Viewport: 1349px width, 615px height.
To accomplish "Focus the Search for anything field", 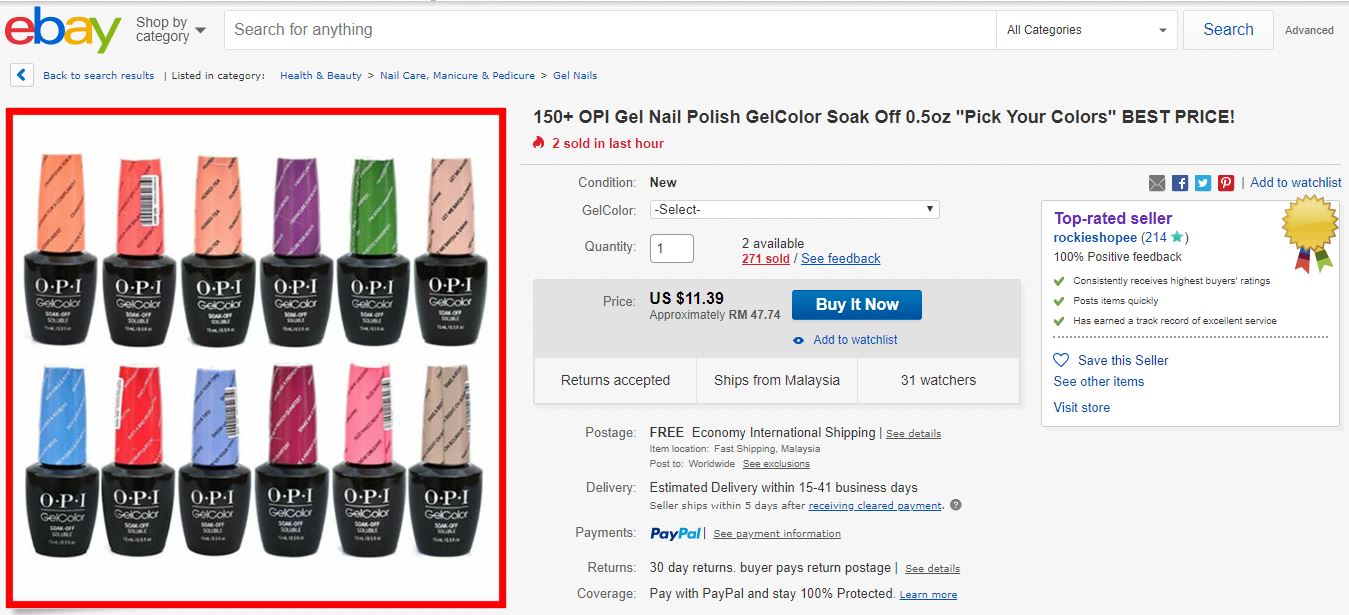I will pyautogui.click(x=610, y=30).
